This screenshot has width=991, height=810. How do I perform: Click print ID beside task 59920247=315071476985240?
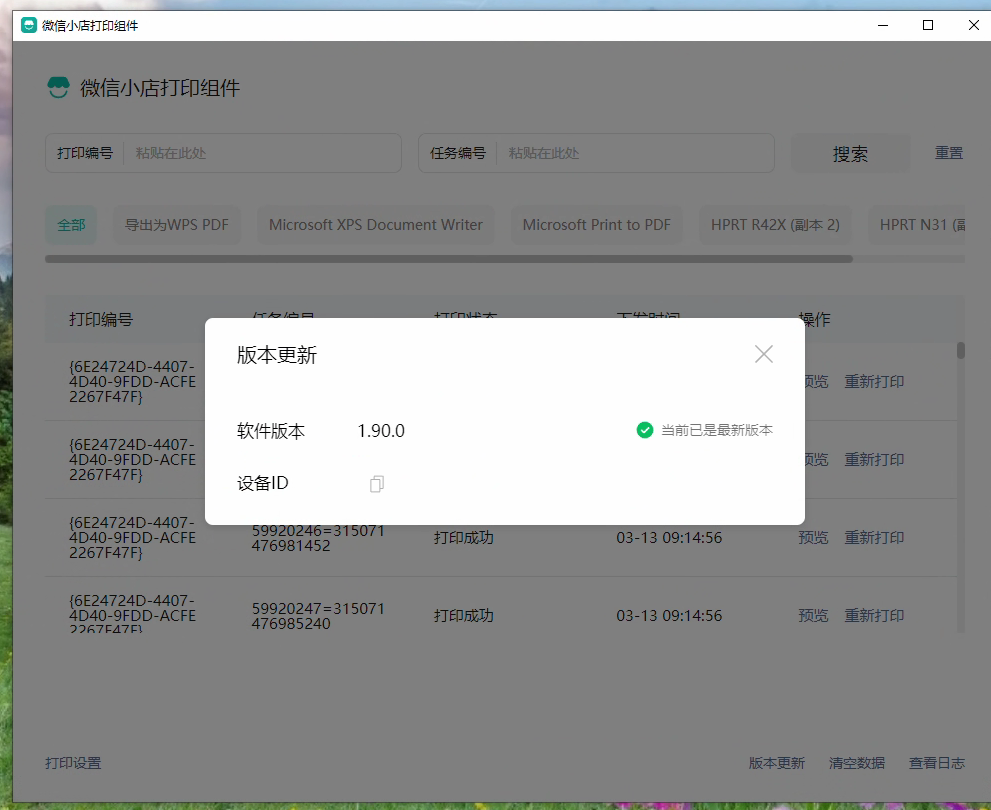pyautogui.click(x=132, y=614)
